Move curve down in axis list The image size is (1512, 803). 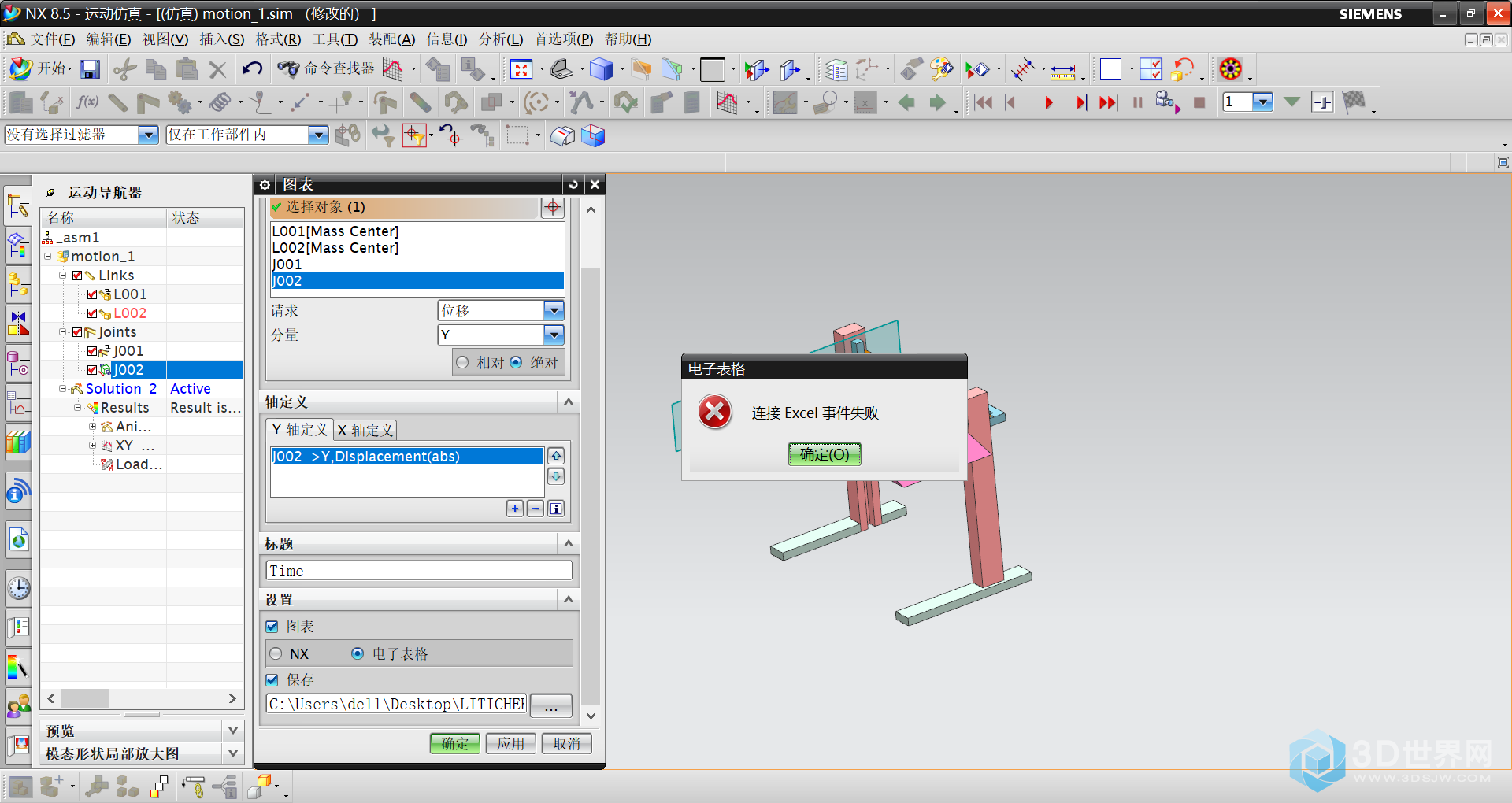(556, 476)
